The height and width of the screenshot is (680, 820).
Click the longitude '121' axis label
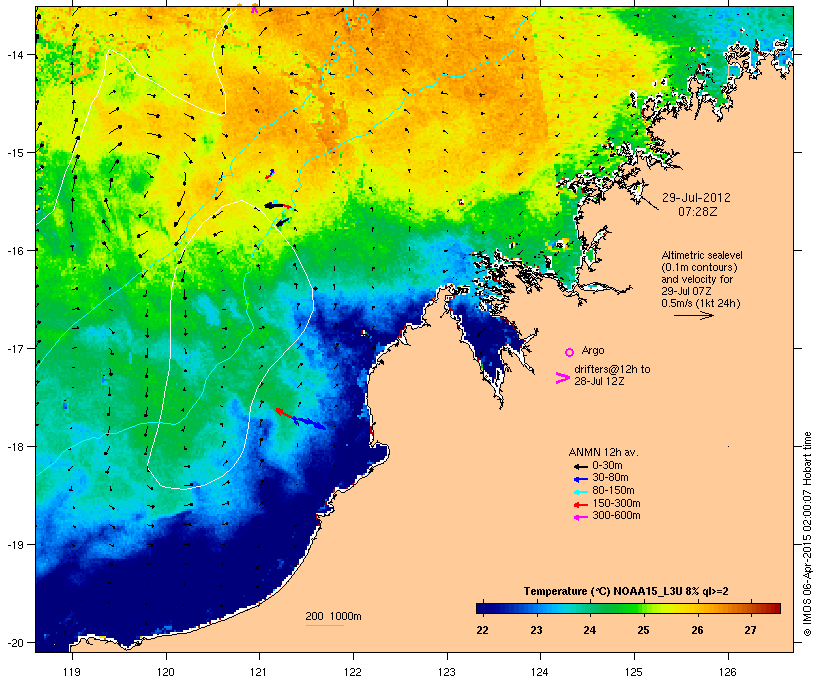(259, 672)
